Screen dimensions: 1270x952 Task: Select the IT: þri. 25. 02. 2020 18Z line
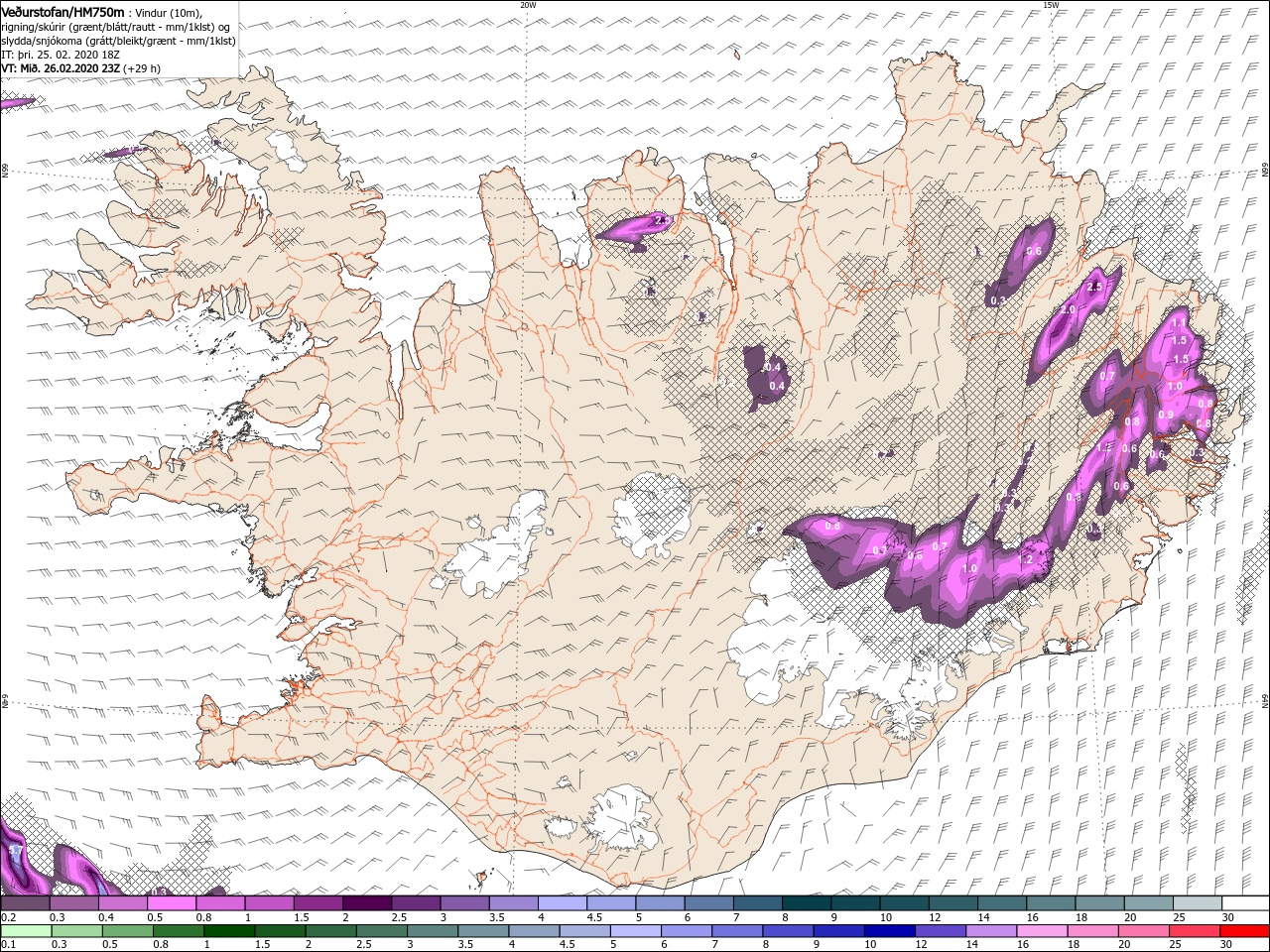pyautogui.click(x=59, y=55)
